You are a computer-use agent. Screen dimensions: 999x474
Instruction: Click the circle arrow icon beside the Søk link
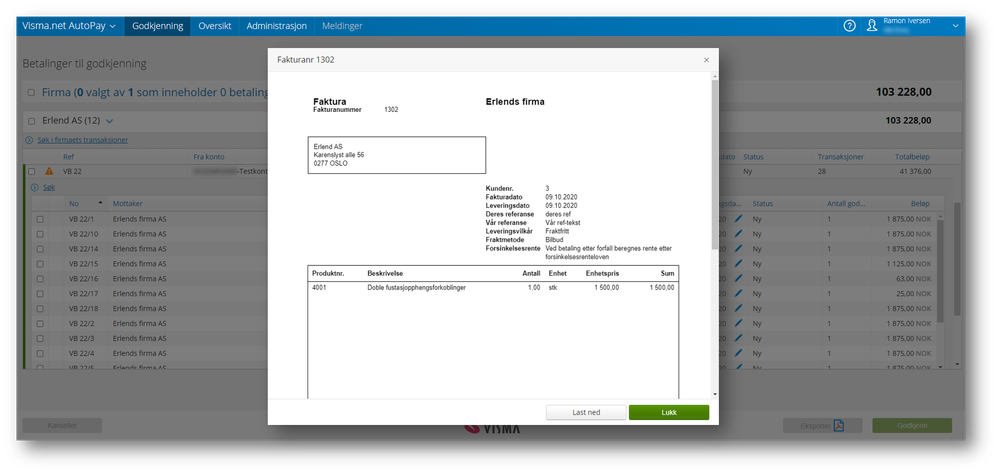(34, 188)
